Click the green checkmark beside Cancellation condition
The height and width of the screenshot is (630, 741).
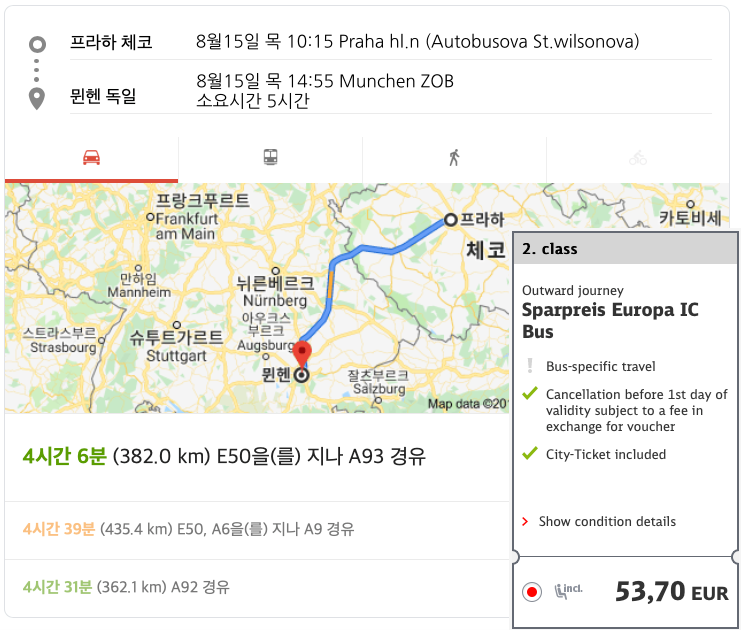(530, 393)
